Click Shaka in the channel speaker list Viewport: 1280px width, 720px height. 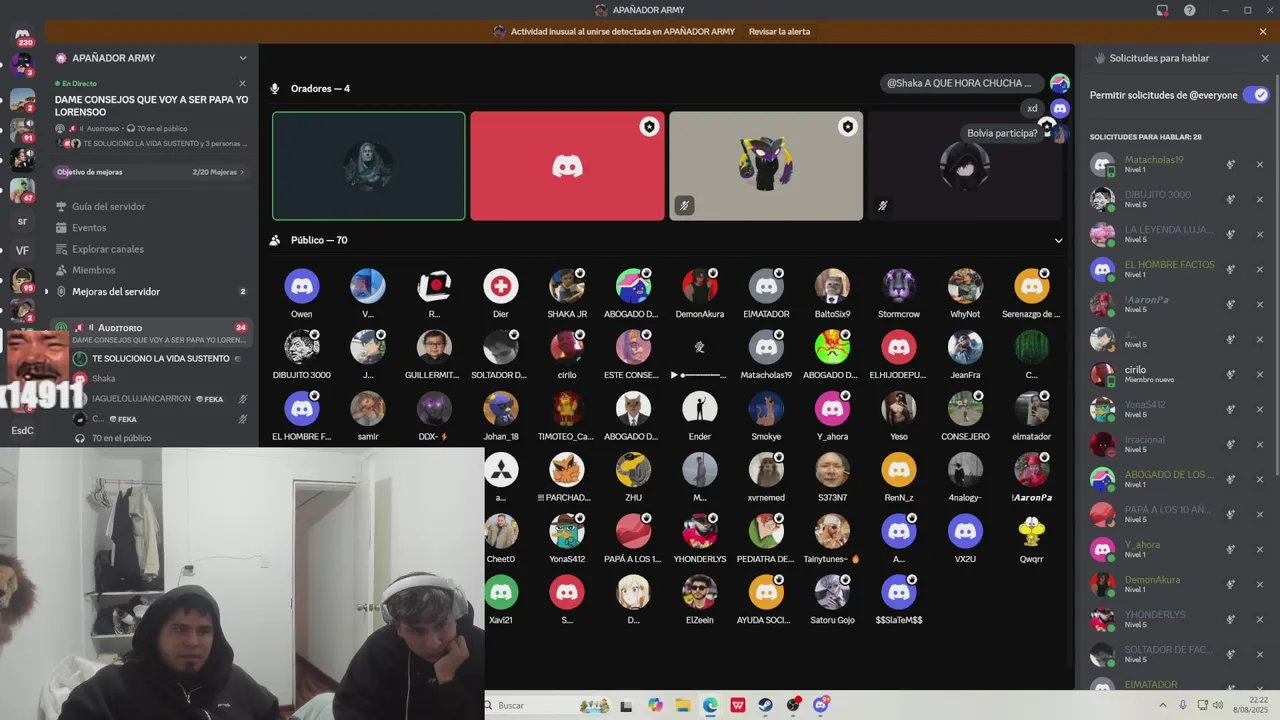104,379
